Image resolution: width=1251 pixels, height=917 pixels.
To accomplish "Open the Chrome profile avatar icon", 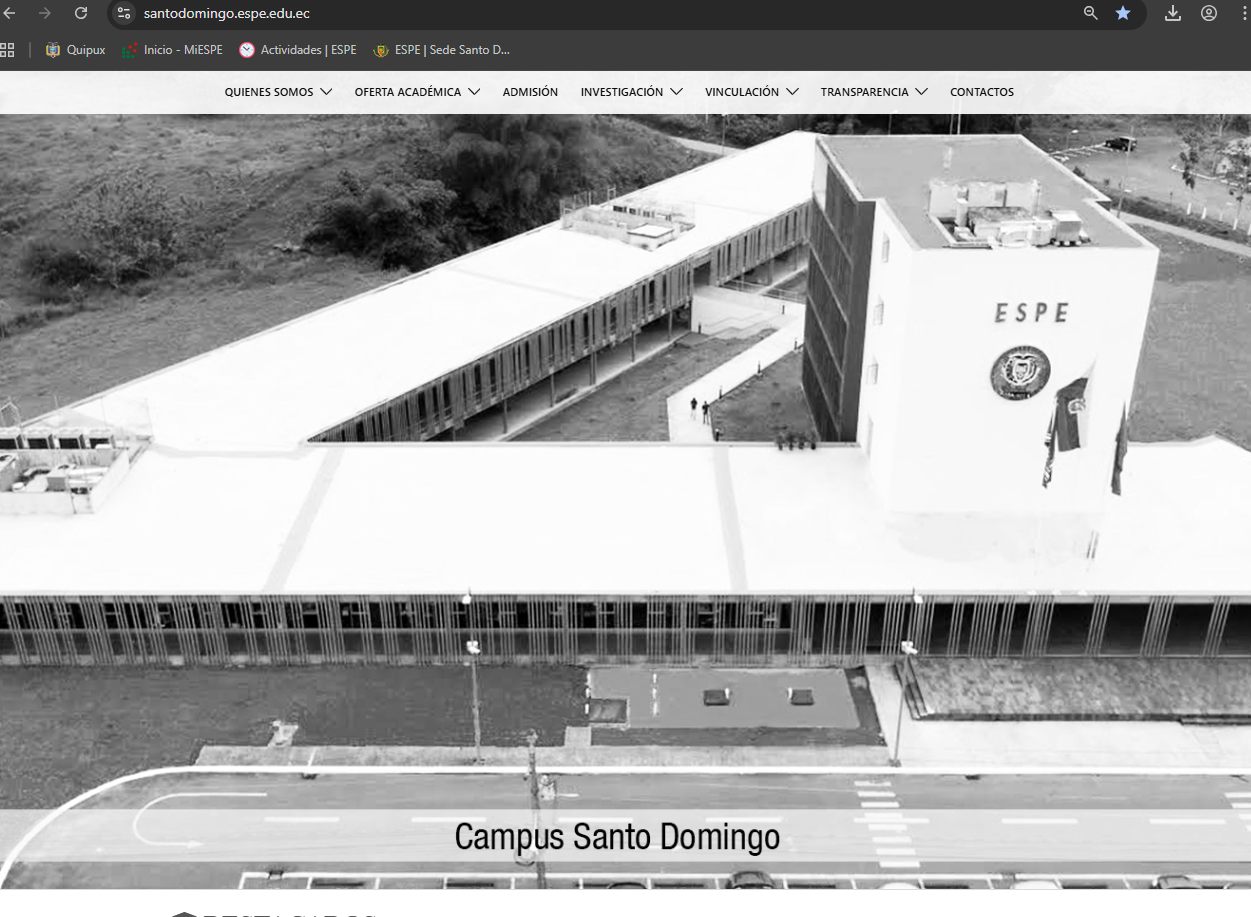I will pos(1209,13).
